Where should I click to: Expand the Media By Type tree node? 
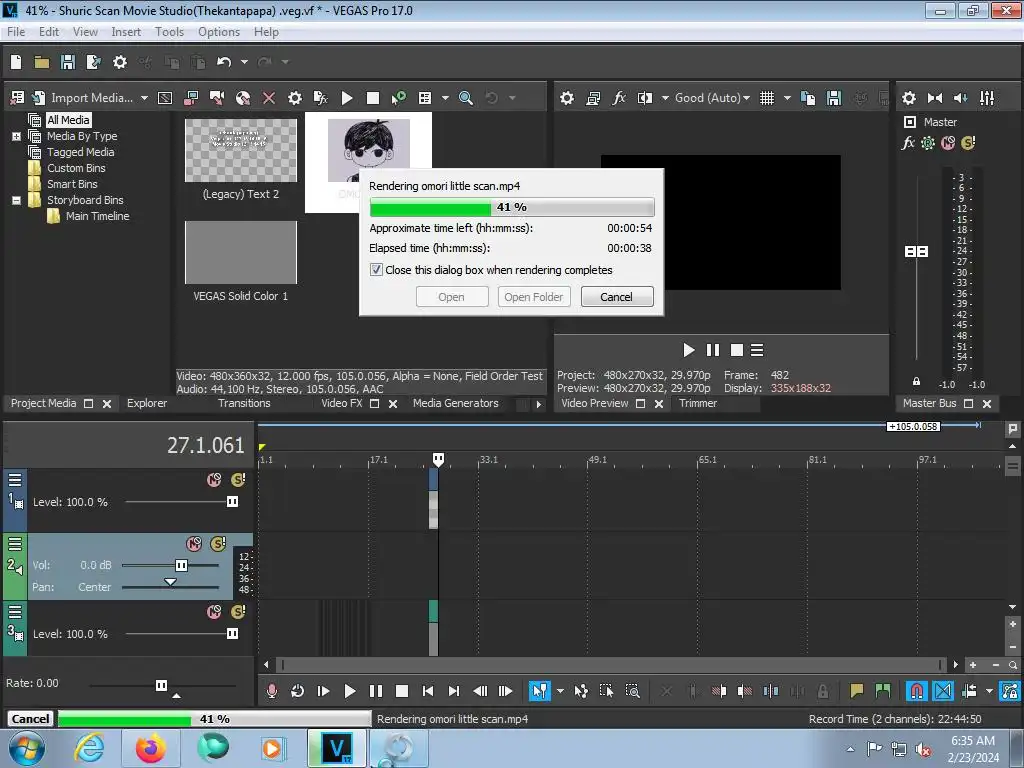point(16,136)
